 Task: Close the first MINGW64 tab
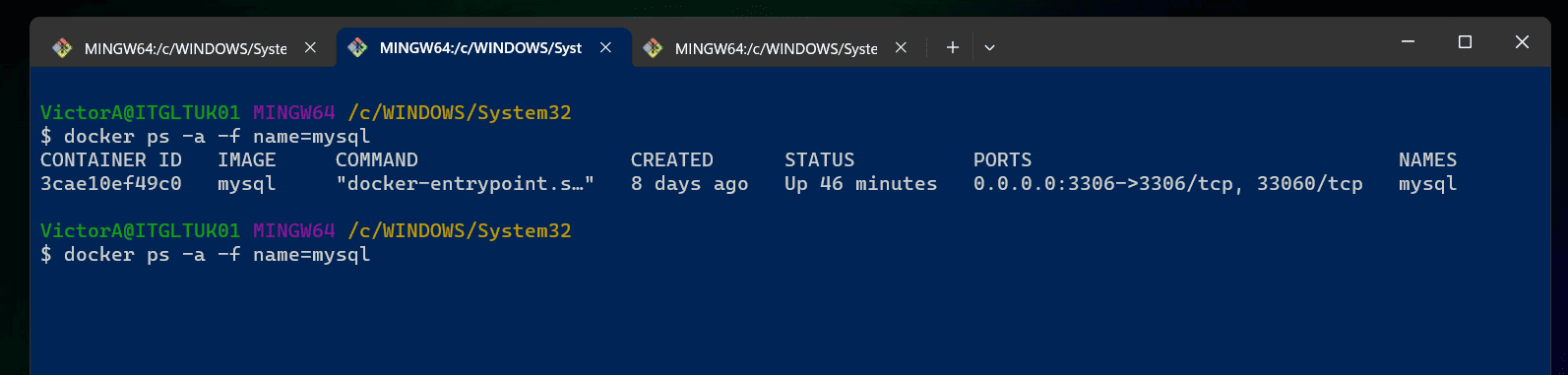pos(310,47)
